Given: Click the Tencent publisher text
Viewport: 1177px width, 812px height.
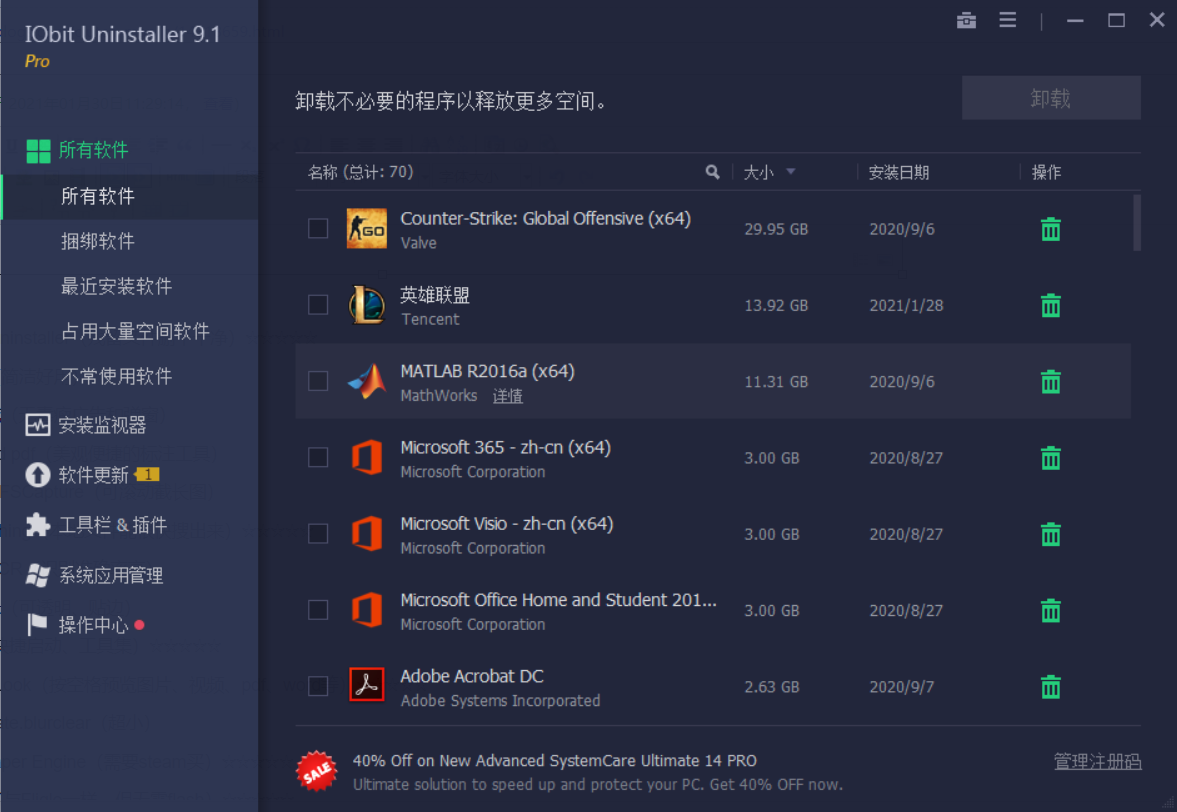Looking at the screenshot, I should tap(430, 319).
